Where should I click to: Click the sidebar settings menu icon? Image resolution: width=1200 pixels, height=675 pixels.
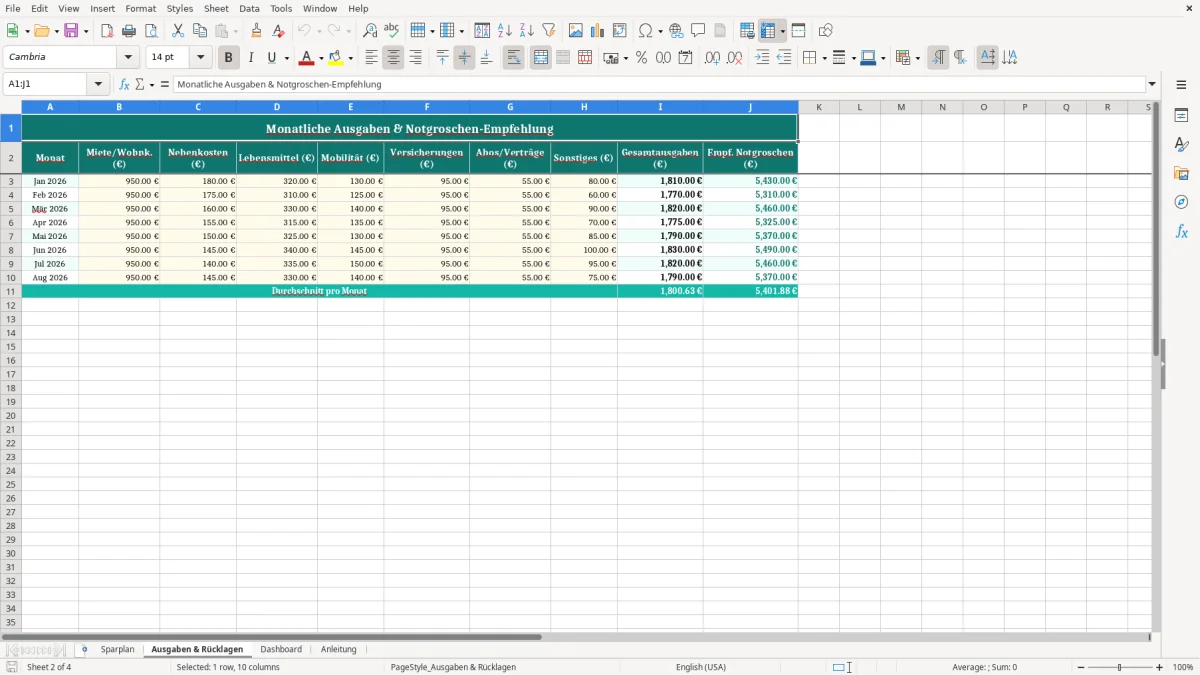click(1181, 85)
